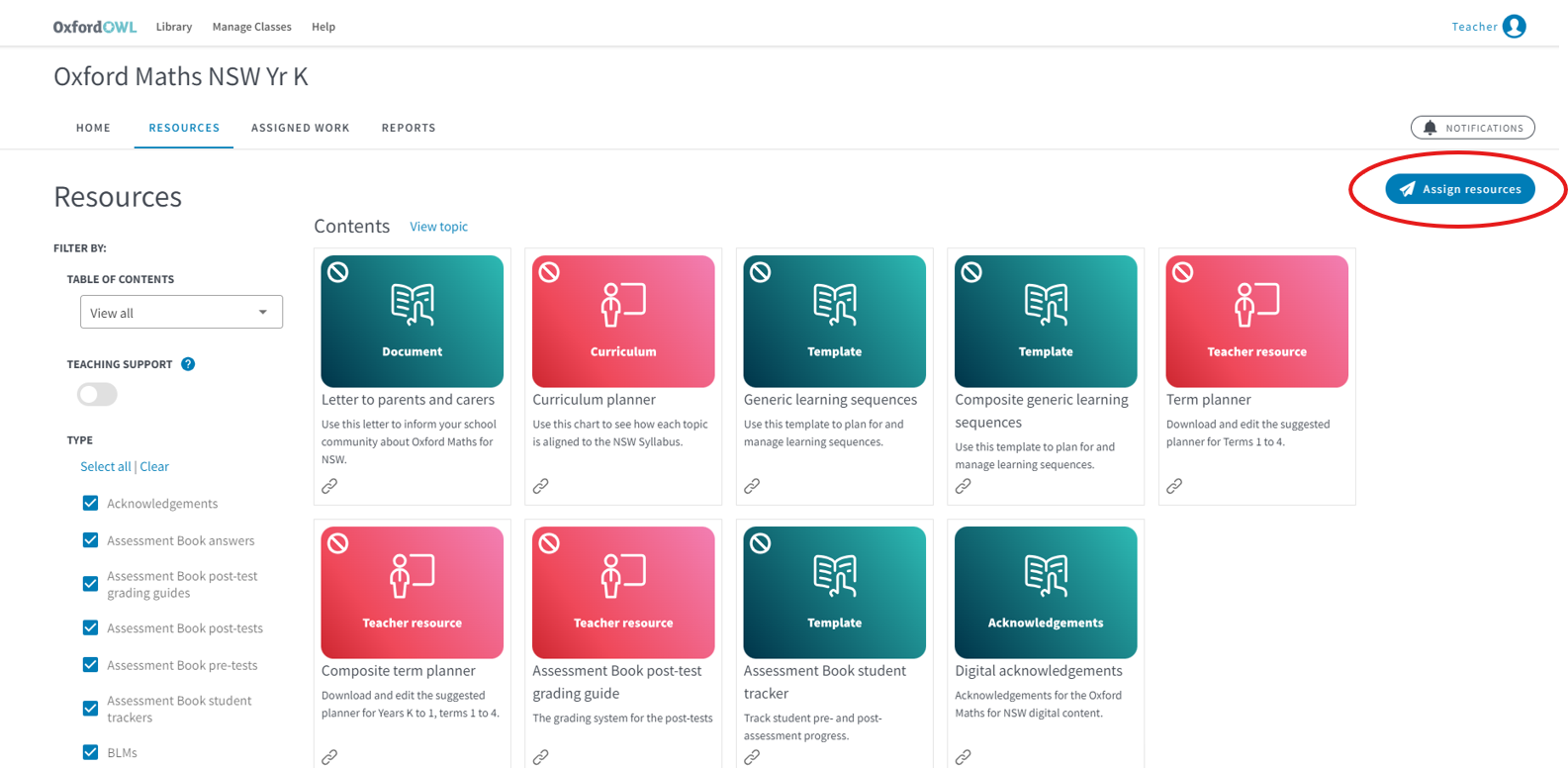The height and width of the screenshot is (768, 1568).
Task: Click the not-assignable icon on Curriculum planner card
Action: coord(549,272)
